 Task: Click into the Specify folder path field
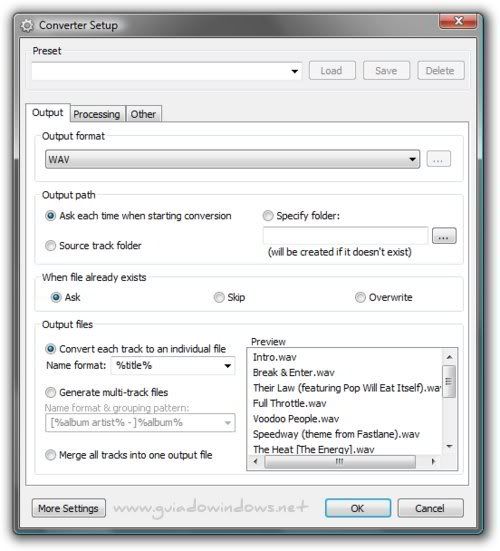pyautogui.click(x=345, y=236)
